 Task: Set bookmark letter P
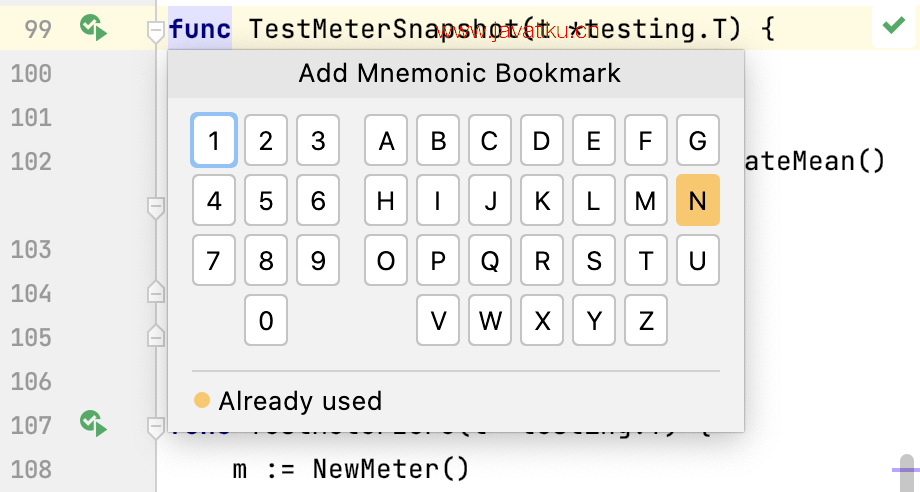click(438, 260)
